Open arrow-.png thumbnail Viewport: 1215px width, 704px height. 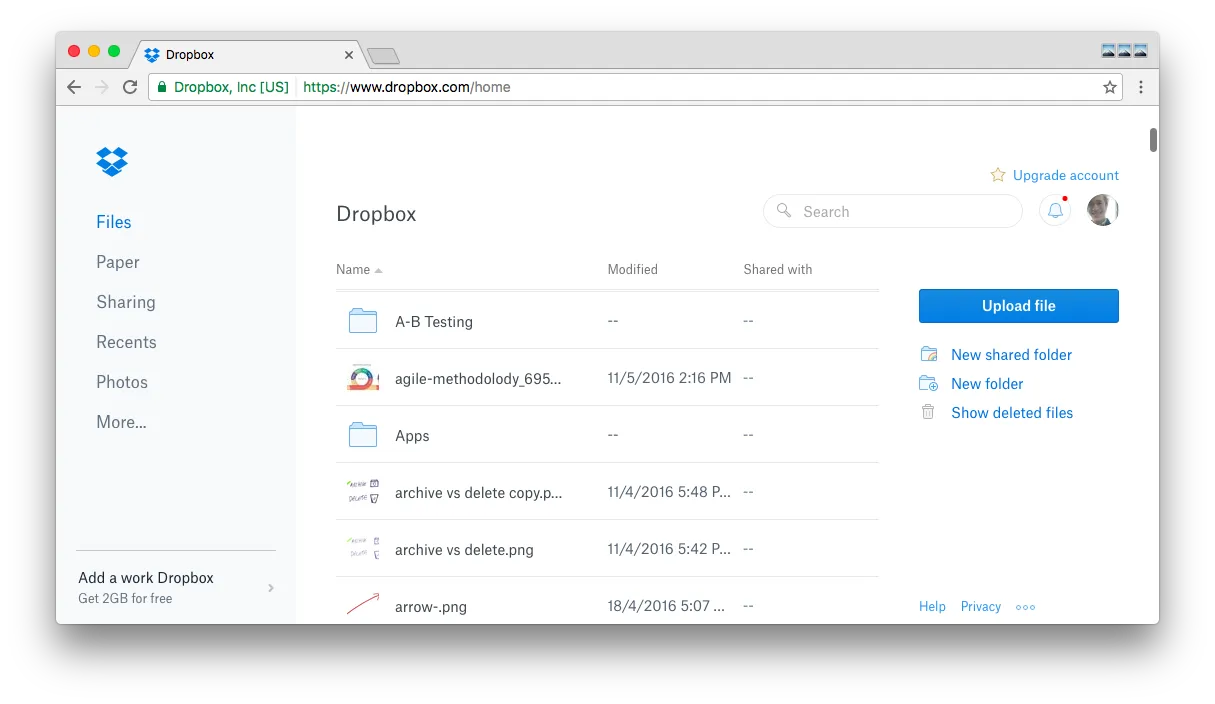tap(363, 604)
